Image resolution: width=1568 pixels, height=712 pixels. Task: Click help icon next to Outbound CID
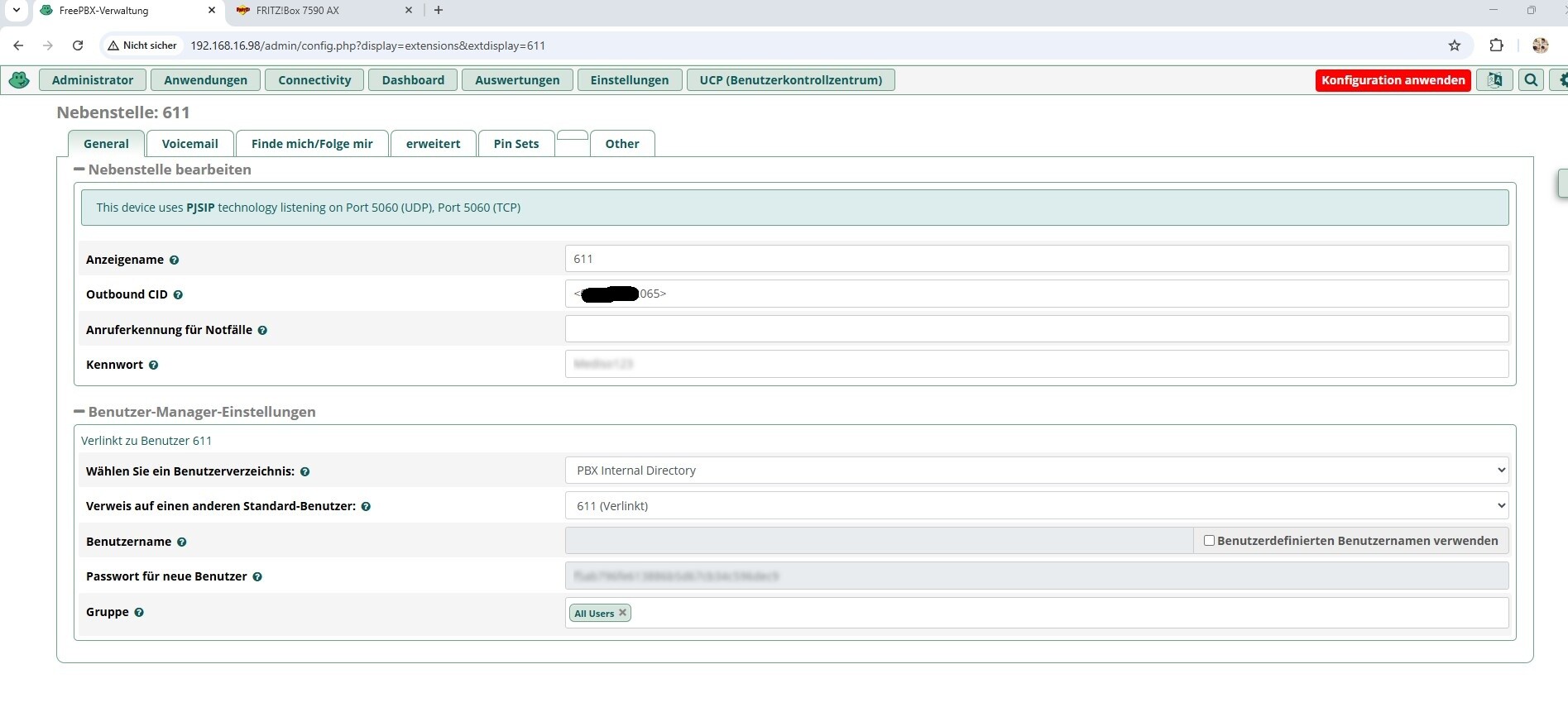coord(178,294)
